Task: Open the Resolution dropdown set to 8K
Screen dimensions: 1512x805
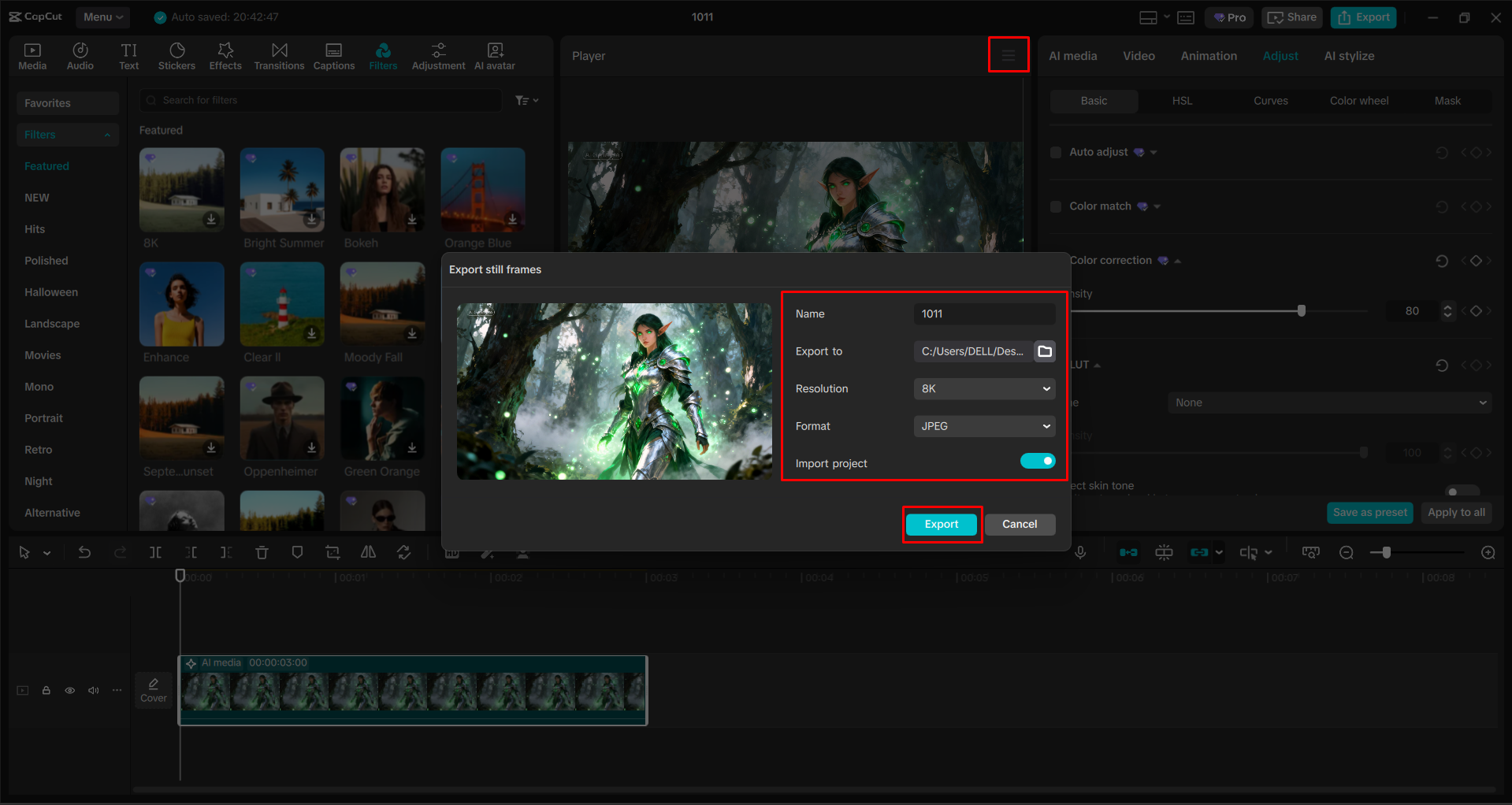Action: pyautogui.click(x=983, y=388)
